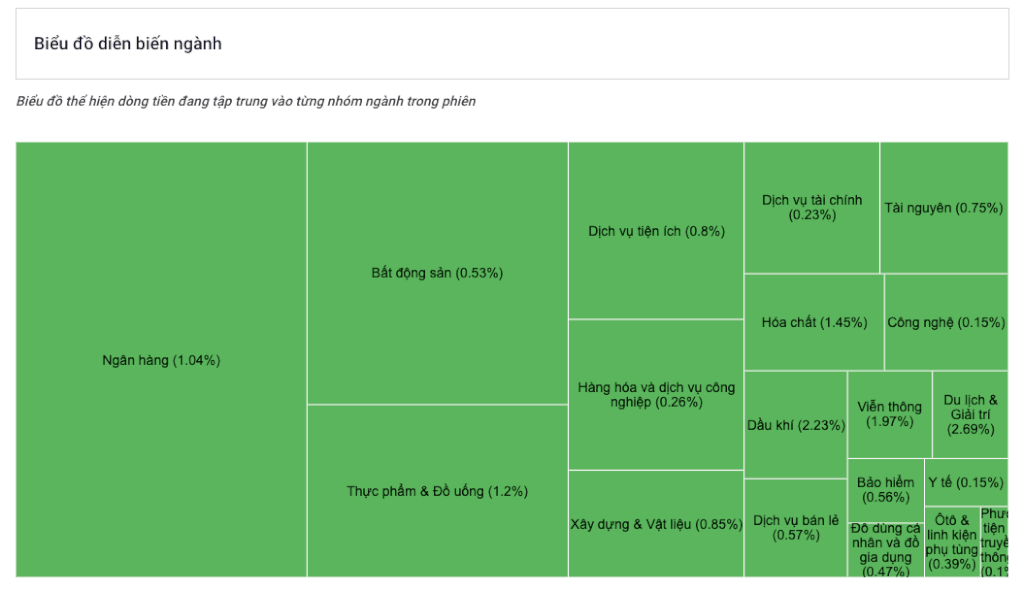Viewport: 1024px width, 592px height.
Task: Select the Ngân hàng (1.04%) treemap block
Action: pyautogui.click(x=161, y=359)
